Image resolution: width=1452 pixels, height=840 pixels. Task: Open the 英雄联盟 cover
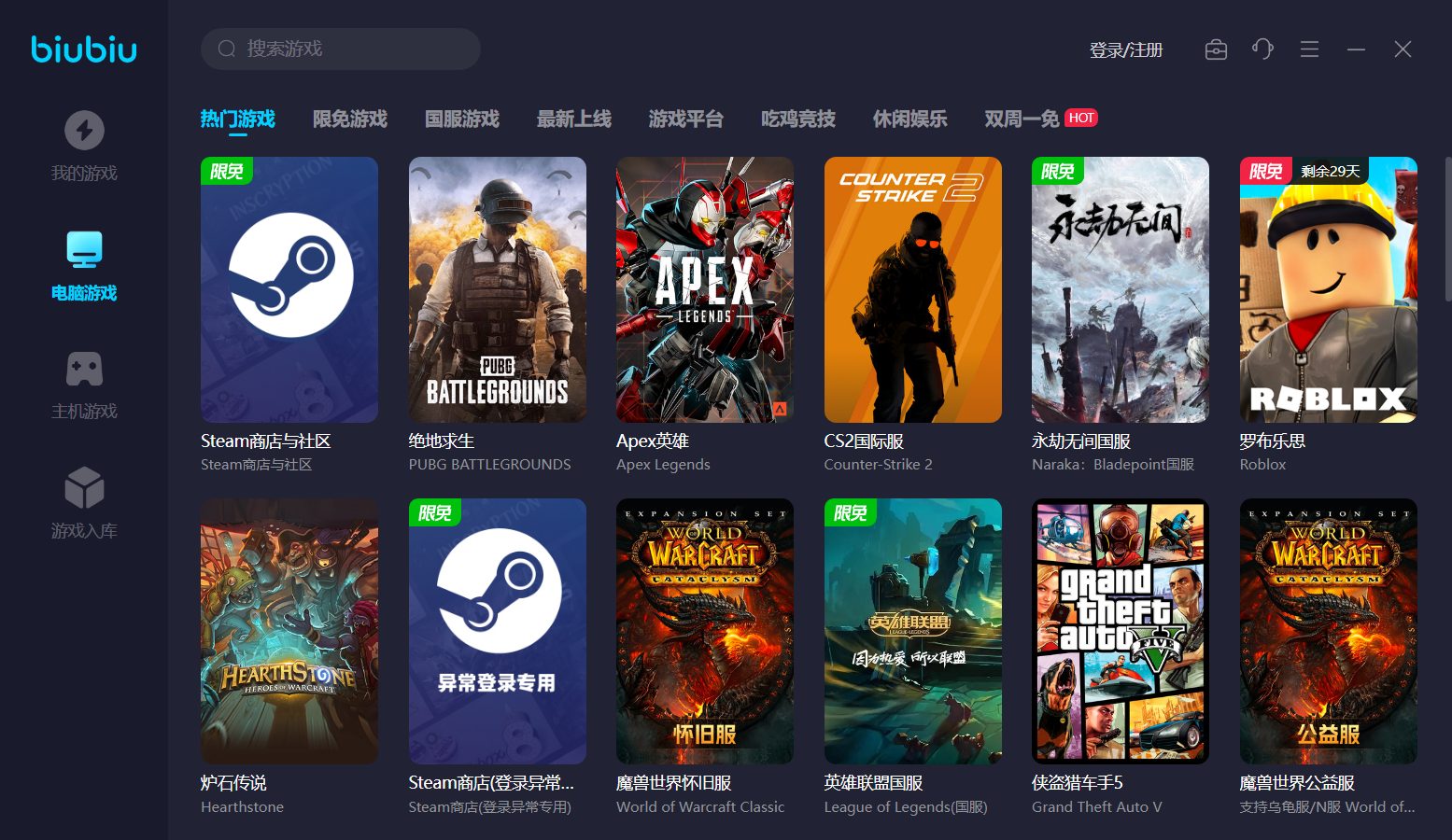913,631
